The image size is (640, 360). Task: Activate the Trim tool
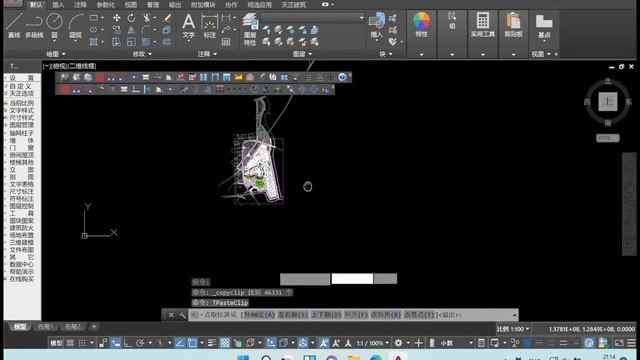[x=147, y=18]
